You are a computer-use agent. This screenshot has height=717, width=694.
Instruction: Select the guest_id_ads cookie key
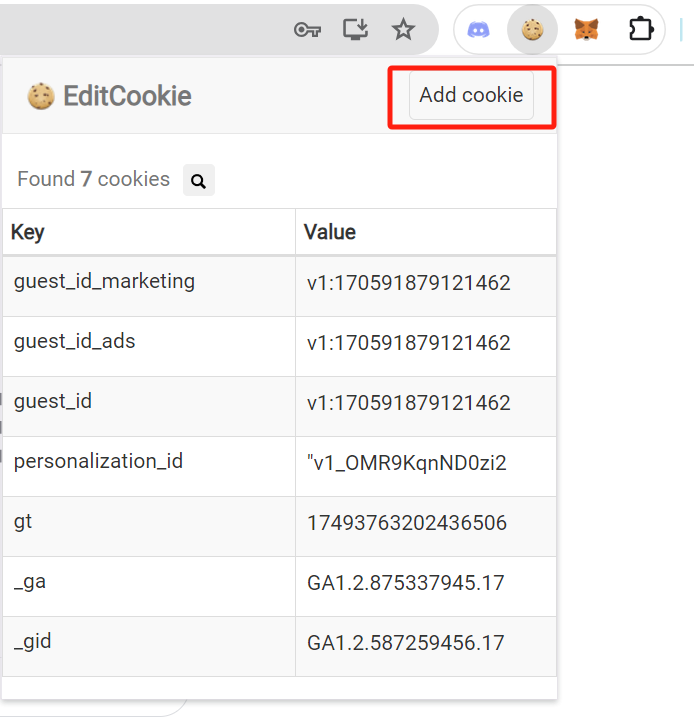click(x=74, y=342)
